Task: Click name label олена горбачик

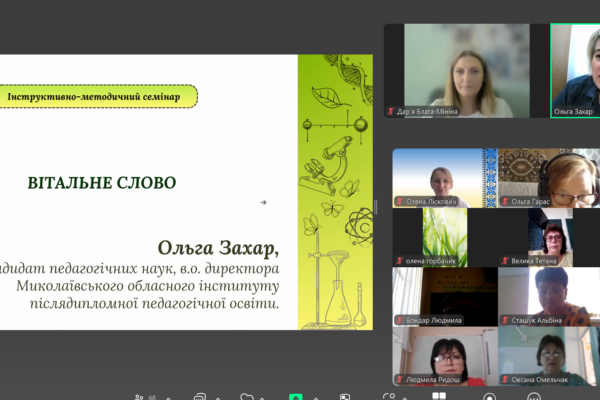Action: tap(430, 261)
